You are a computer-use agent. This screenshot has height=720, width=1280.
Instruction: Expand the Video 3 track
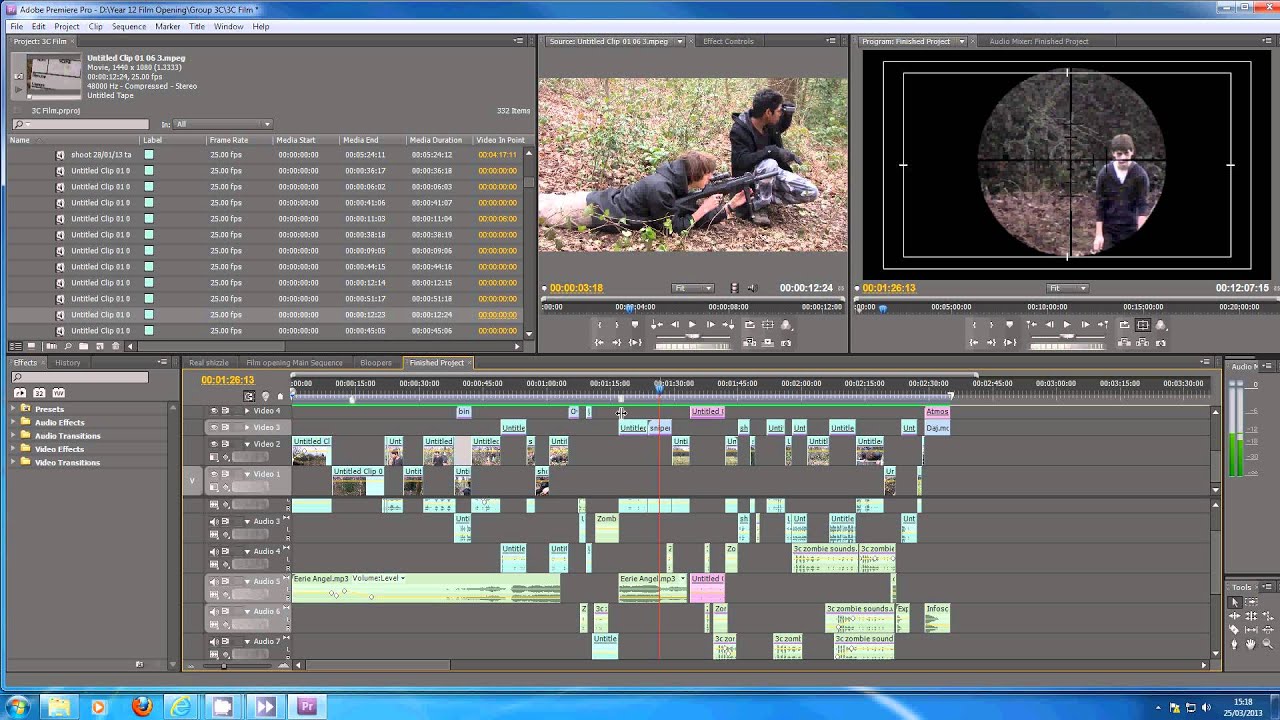(247, 427)
